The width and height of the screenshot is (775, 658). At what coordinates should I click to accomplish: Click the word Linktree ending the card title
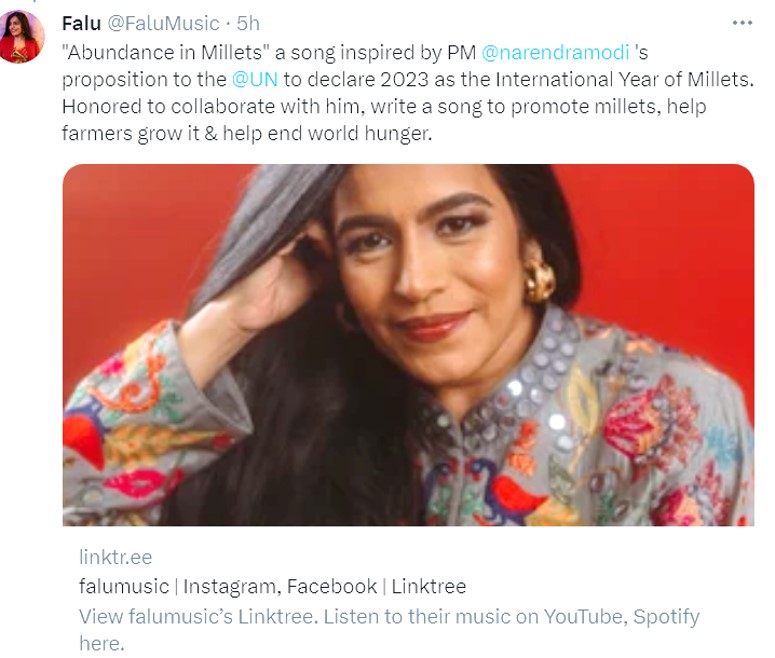tap(429, 586)
